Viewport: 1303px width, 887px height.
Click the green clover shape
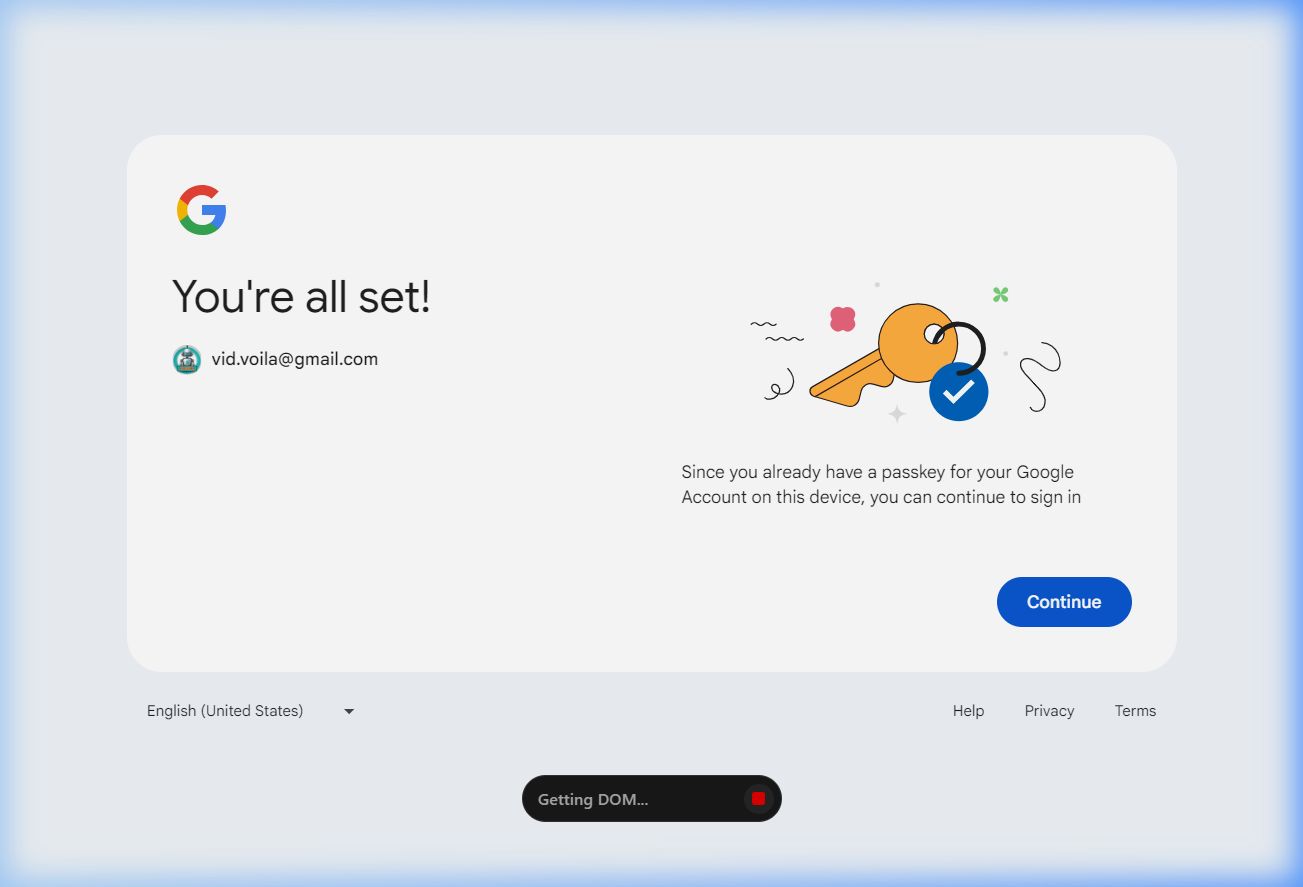[x=1000, y=294]
